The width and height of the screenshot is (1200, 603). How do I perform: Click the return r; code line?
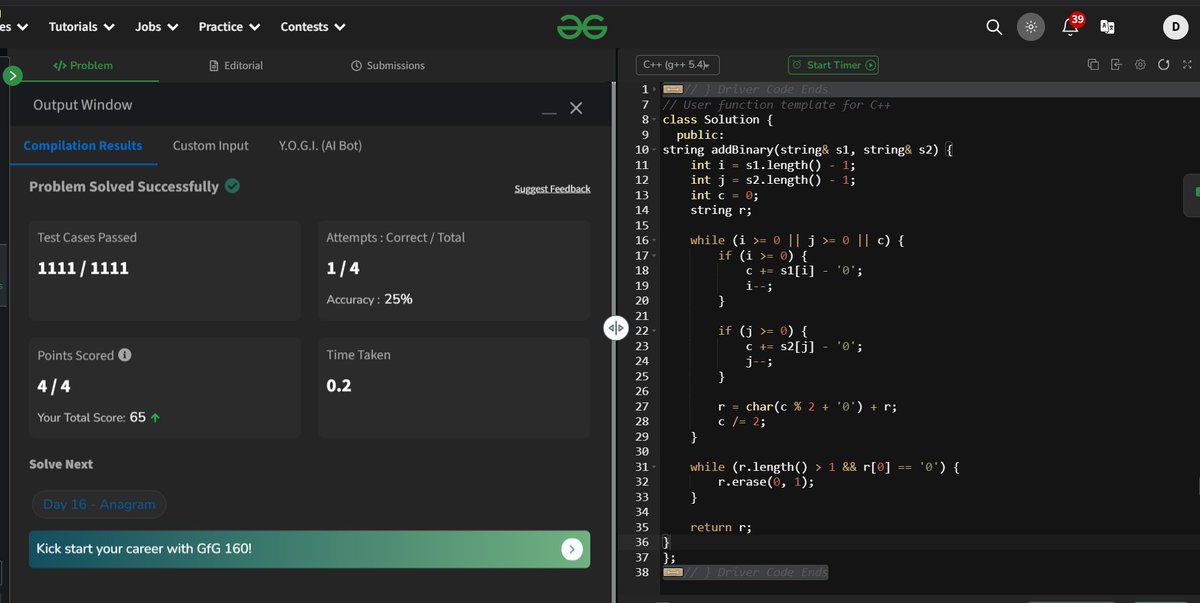tap(721, 527)
